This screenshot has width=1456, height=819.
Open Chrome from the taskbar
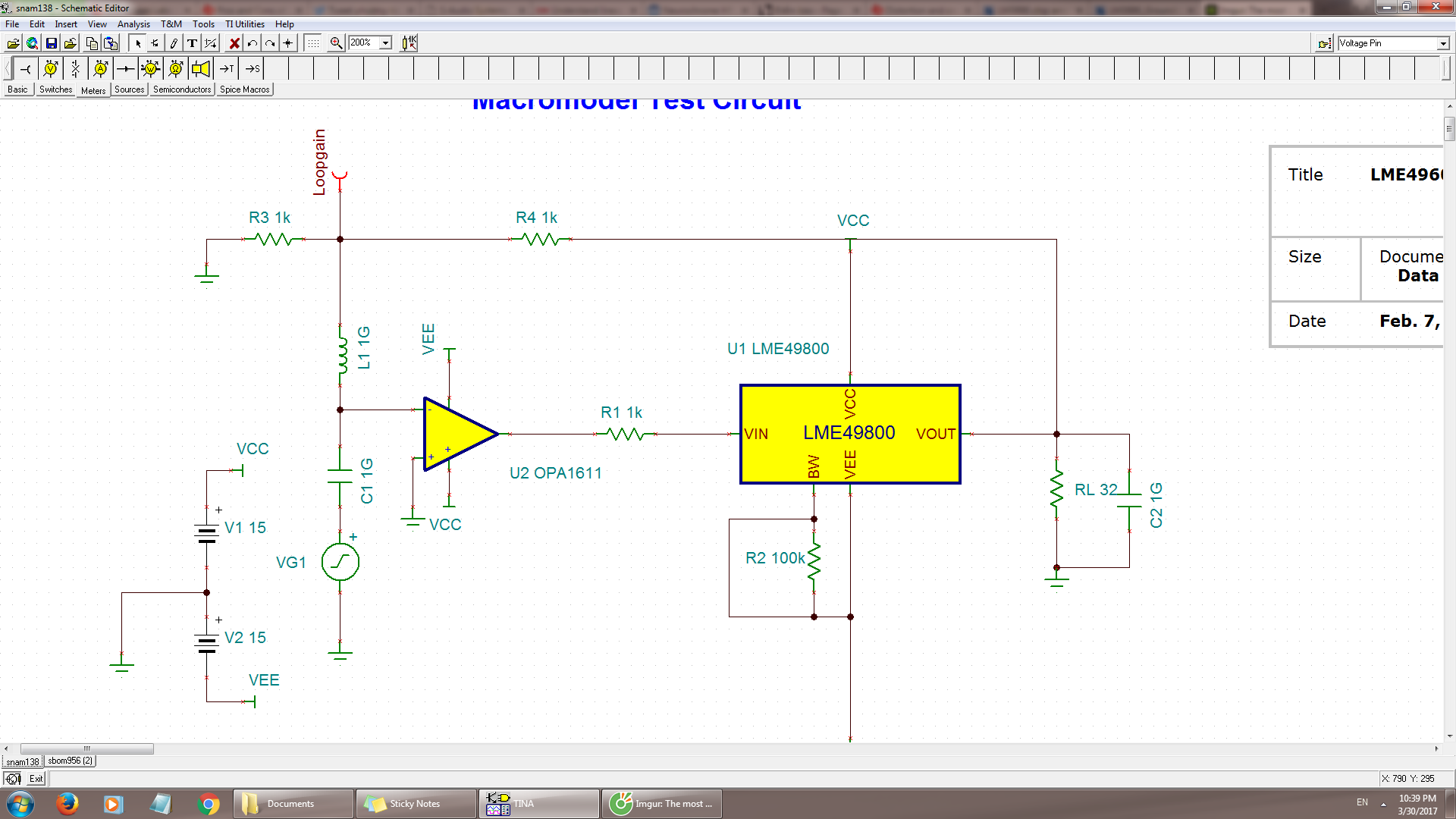point(208,804)
